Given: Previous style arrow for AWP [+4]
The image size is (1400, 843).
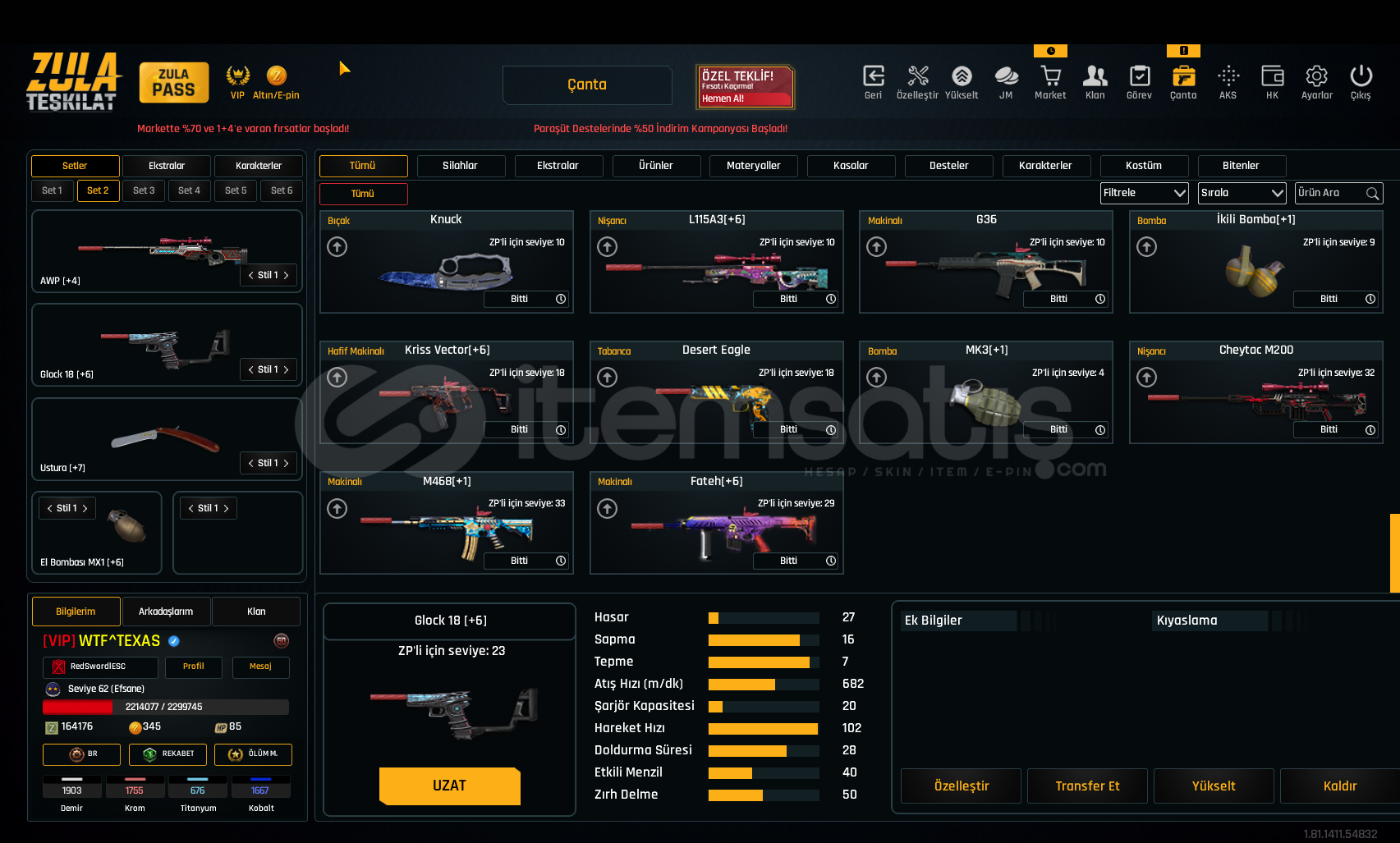Looking at the screenshot, I should [250, 276].
